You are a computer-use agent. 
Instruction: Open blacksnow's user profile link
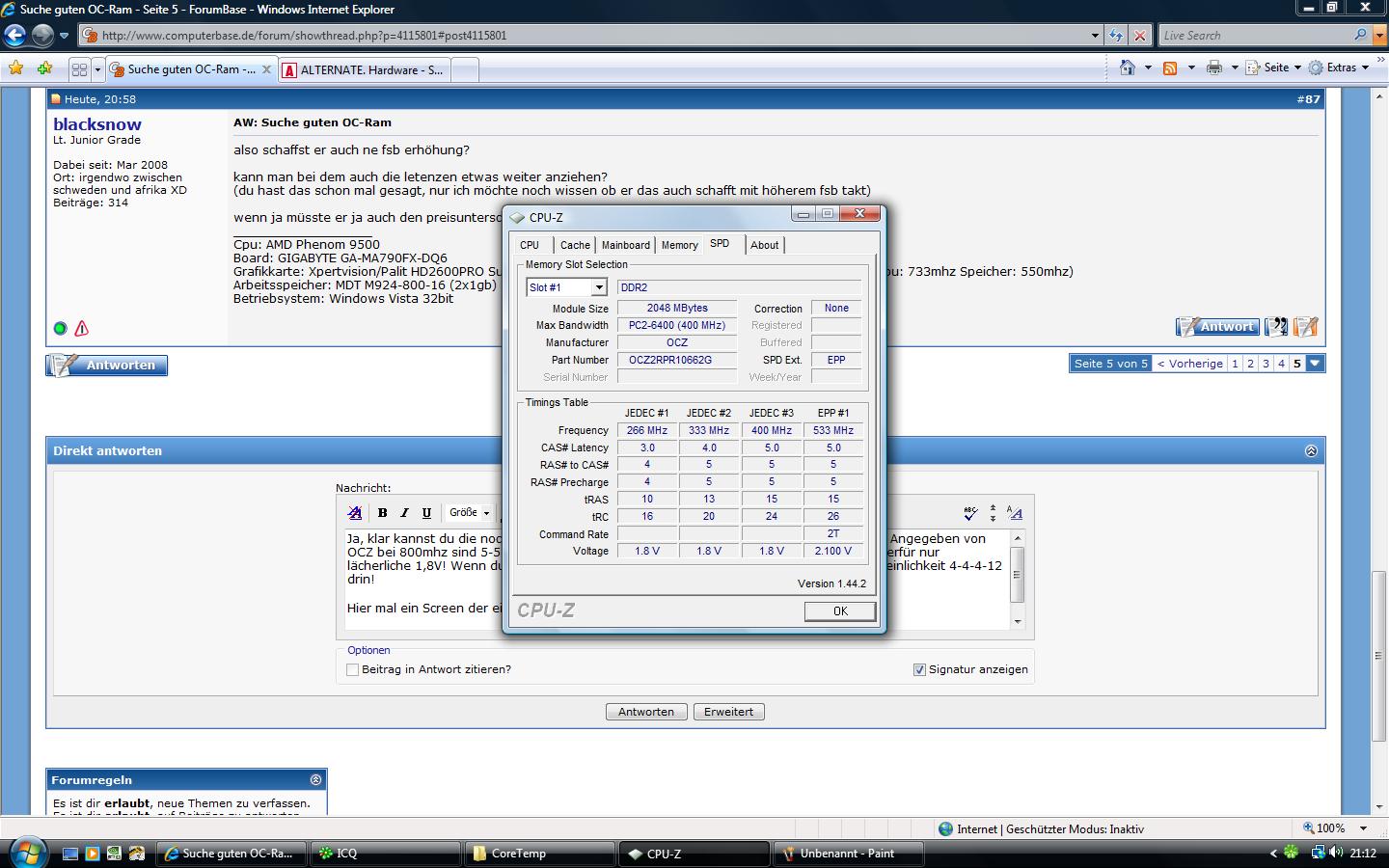point(97,124)
